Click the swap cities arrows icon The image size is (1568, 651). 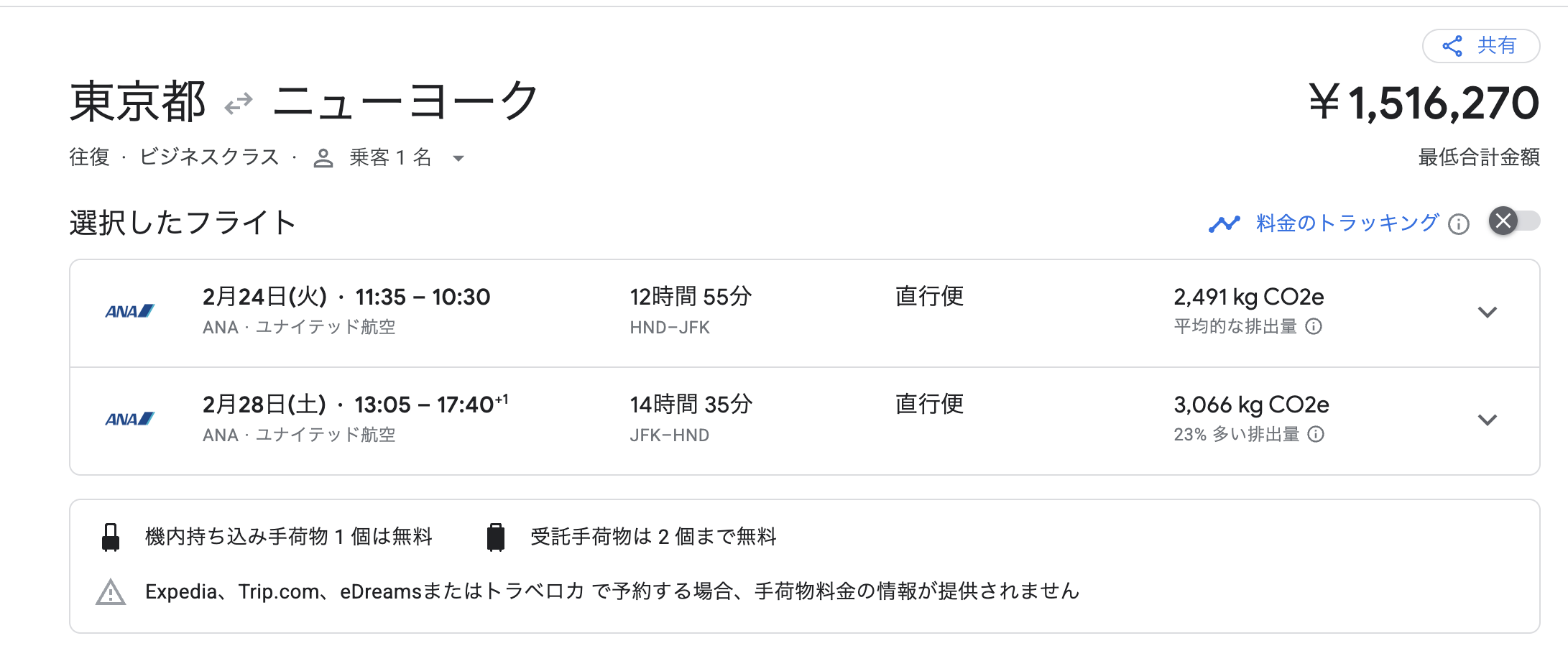[x=238, y=102]
